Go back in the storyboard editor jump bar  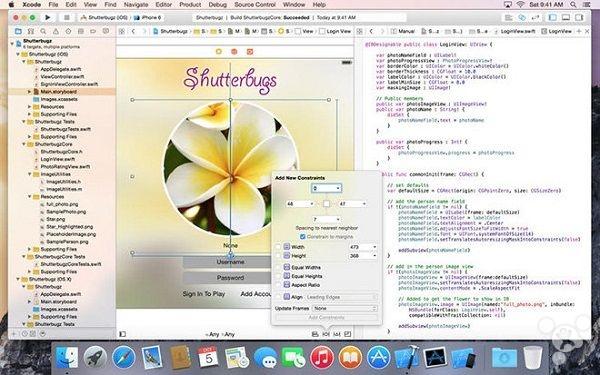coord(133,31)
